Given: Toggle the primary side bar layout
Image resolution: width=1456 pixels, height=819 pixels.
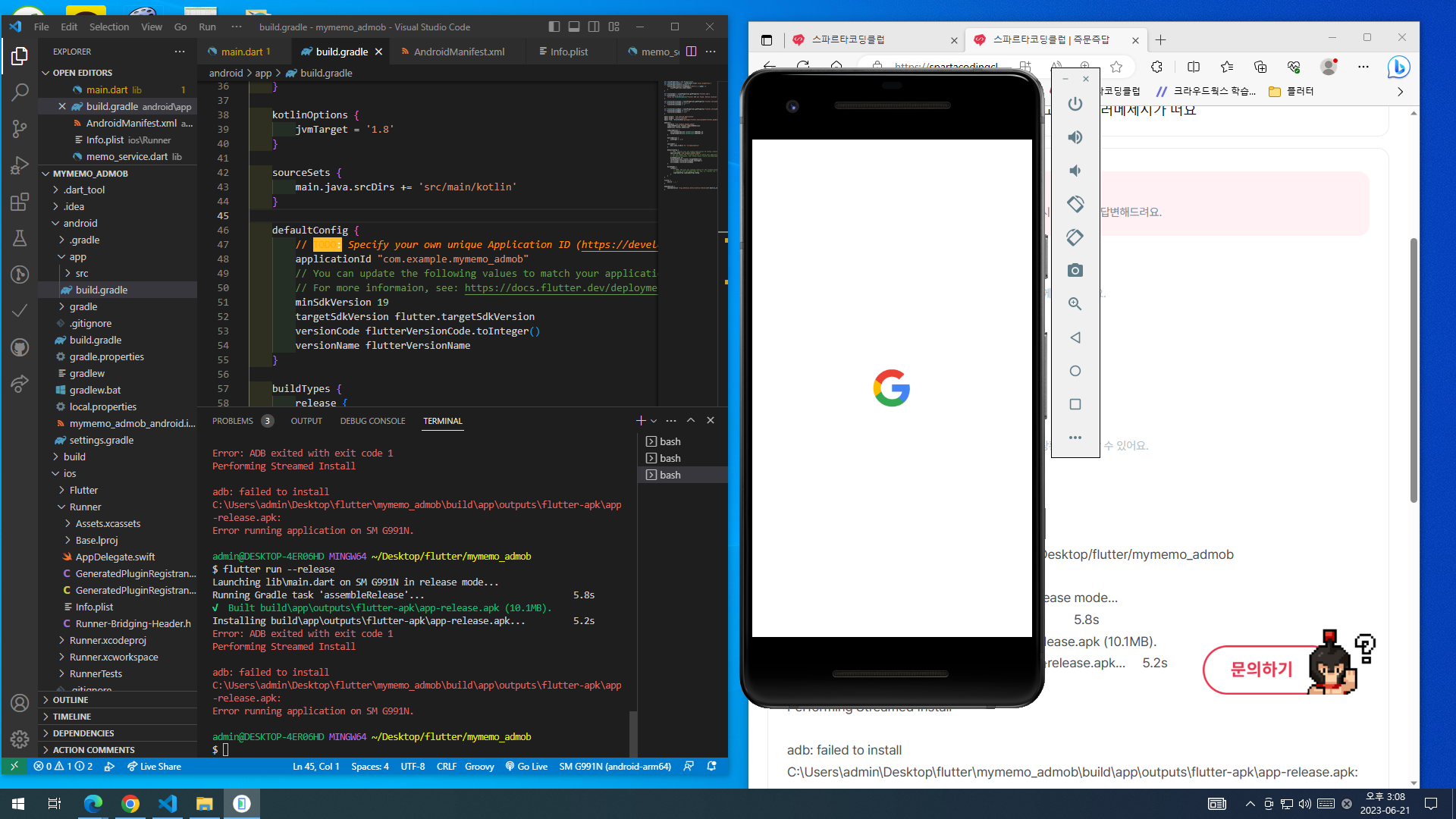Looking at the screenshot, I should point(554,27).
